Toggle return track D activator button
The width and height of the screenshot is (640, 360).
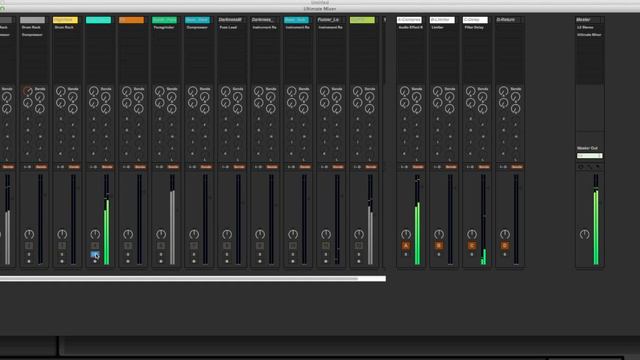coord(505,246)
